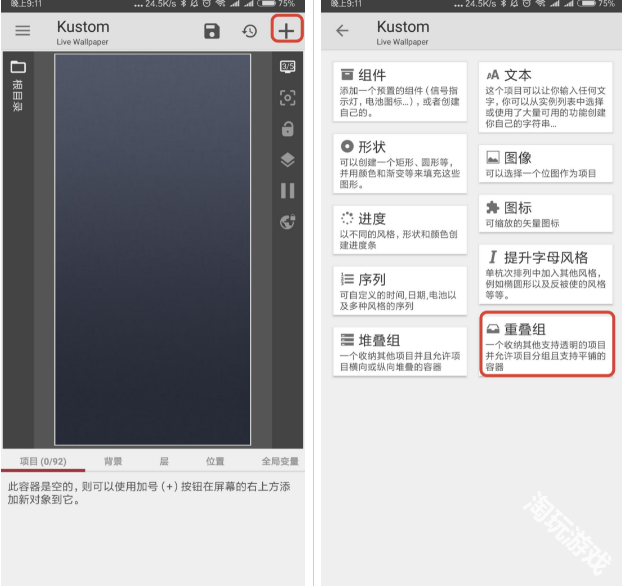Switch to the 背景 tab
Viewport: 622px width, 586px height.
coord(113,461)
